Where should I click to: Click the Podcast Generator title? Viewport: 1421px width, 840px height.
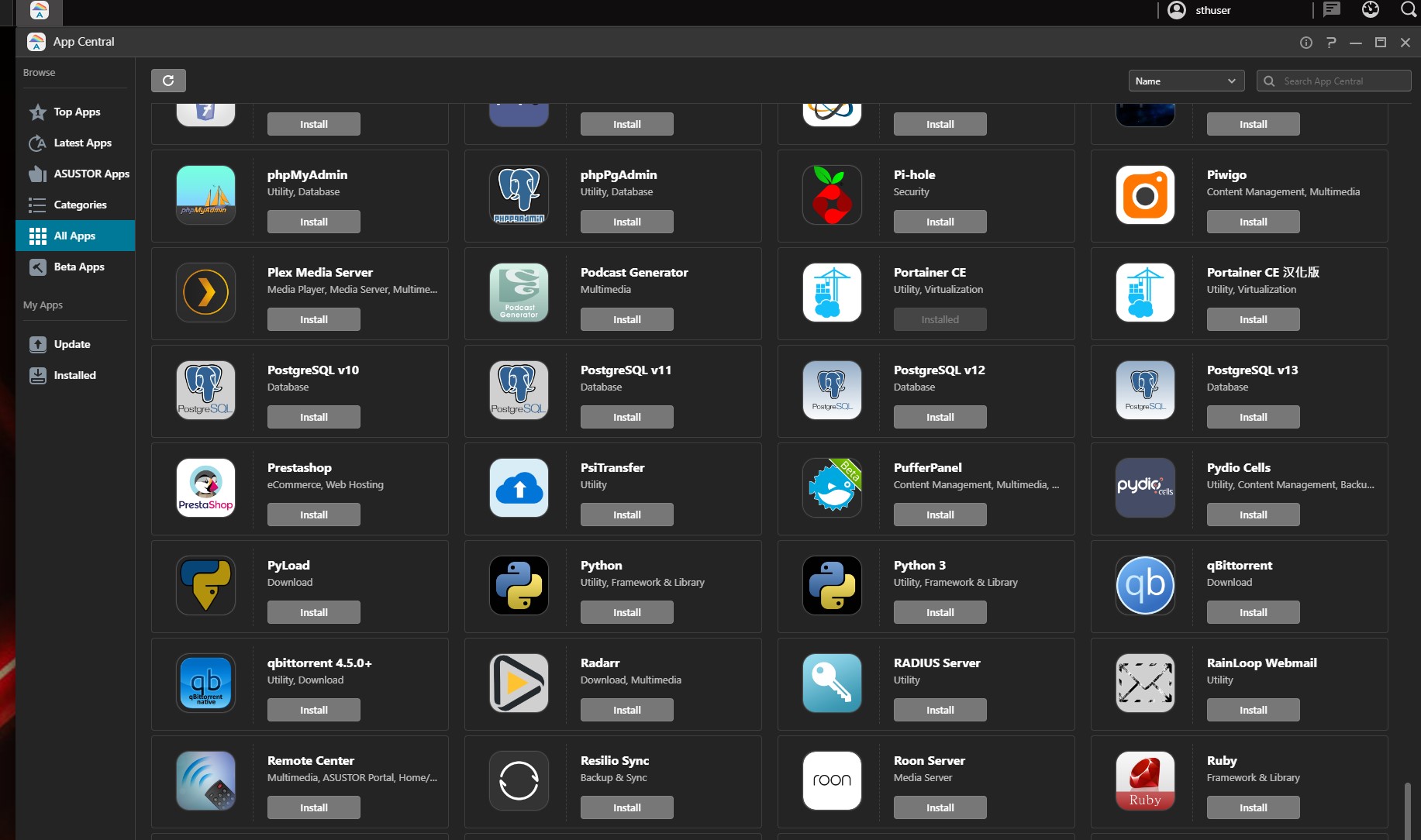point(634,273)
